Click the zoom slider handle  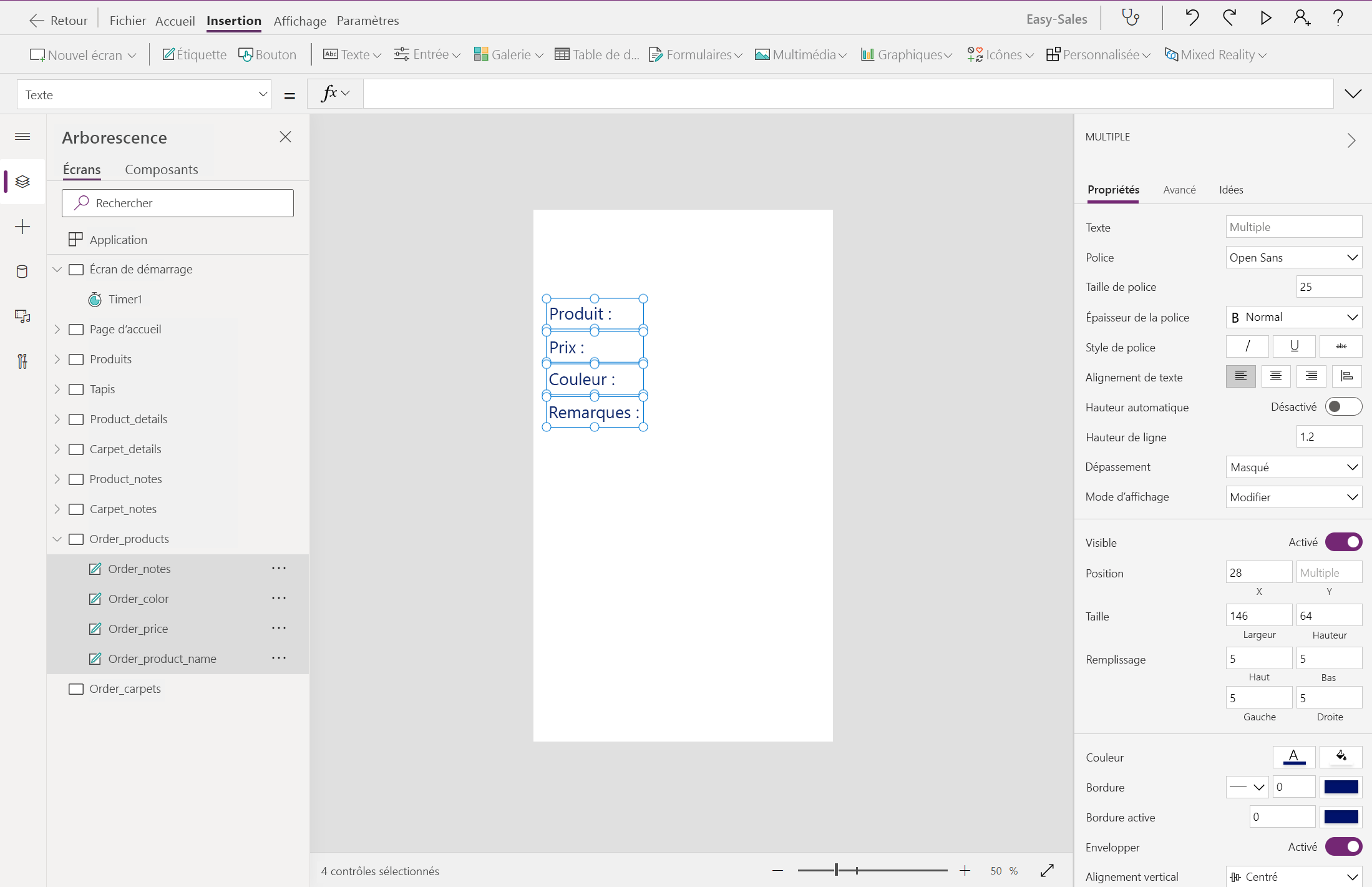tap(836, 870)
